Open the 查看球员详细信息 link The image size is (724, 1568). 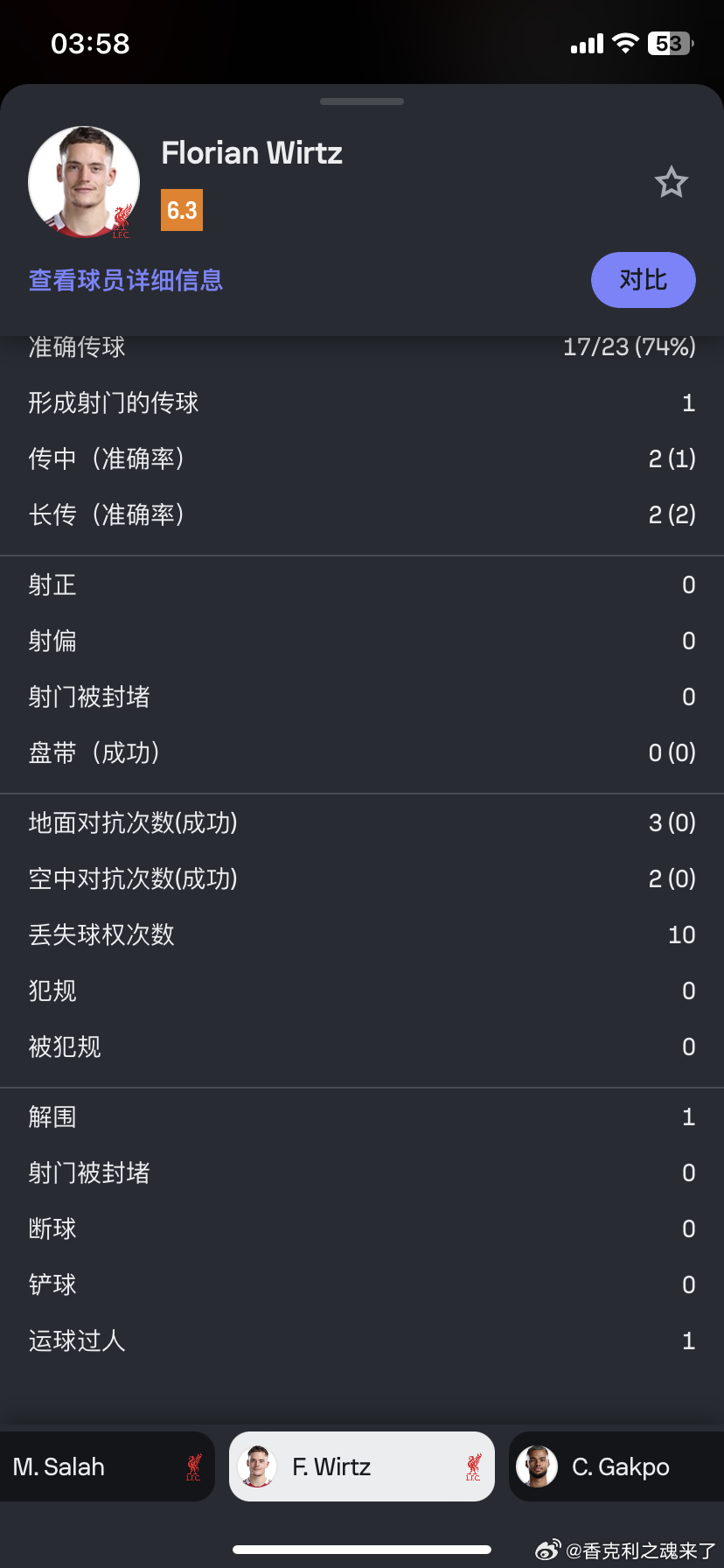(126, 280)
